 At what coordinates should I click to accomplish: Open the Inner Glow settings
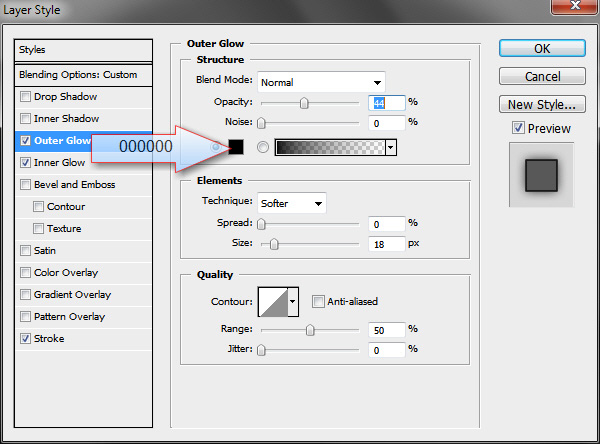(x=60, y=162)
